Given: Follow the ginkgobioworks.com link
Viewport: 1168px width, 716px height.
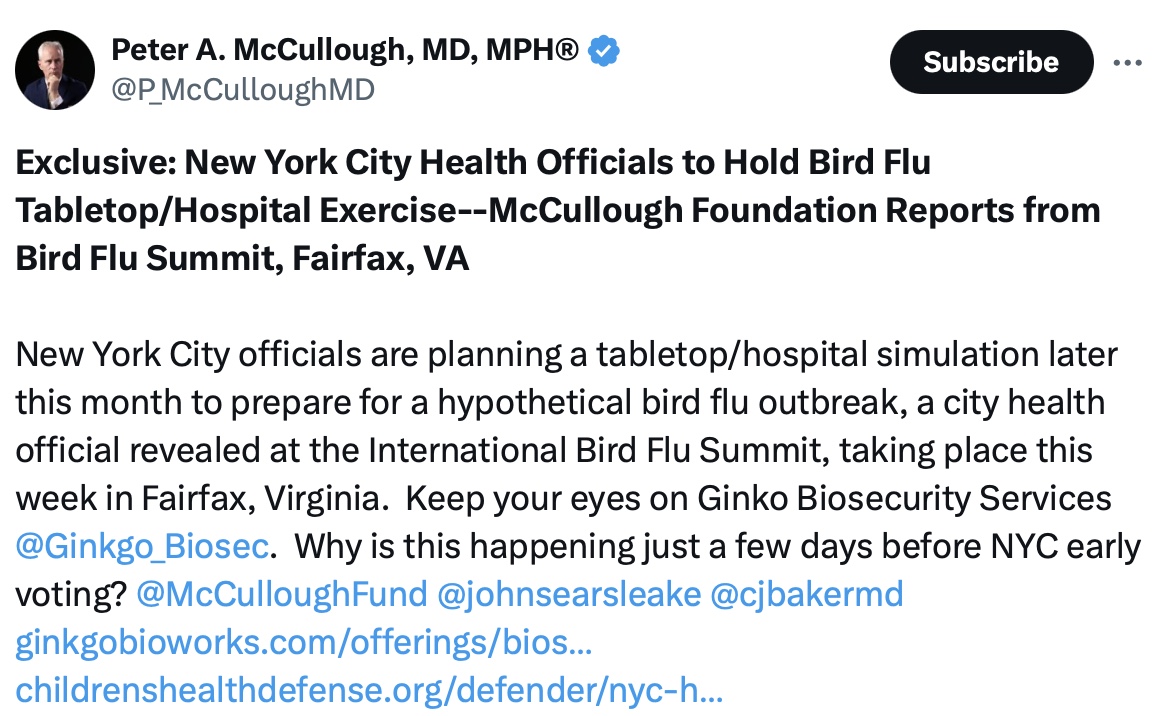Looking at the screenshot, I should (x=303, y=642).
